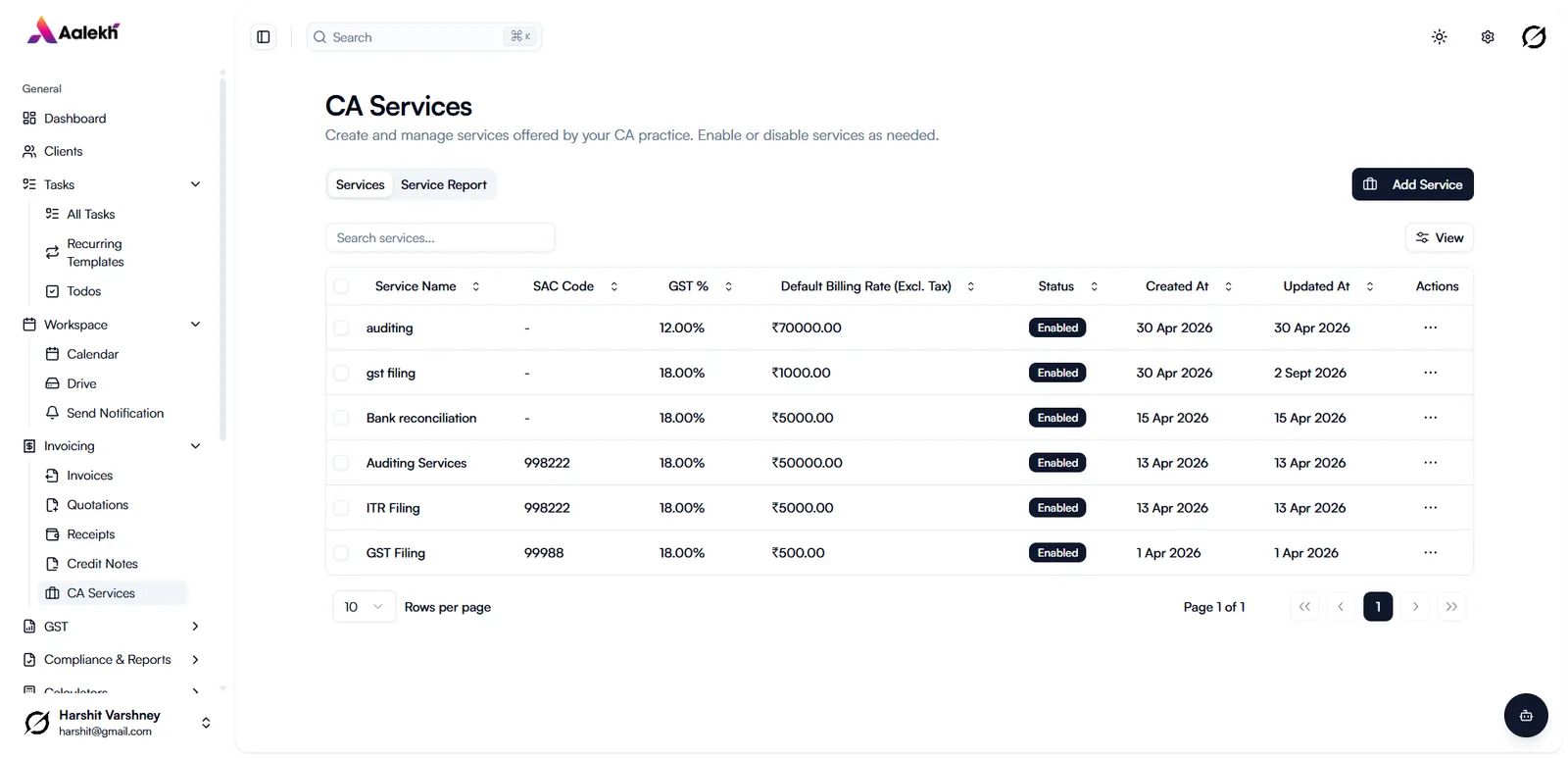Viewport: 1568px width, 758px height.
Task: Check the ITR Filing row checkbox
Action: (341, 508)
